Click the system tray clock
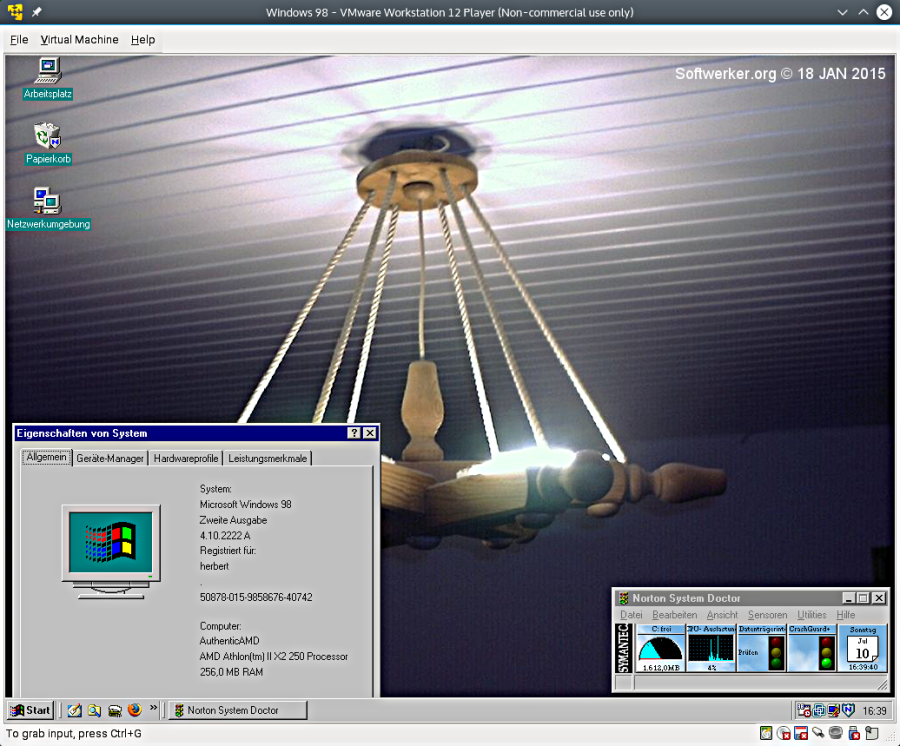Viewport: 900px width, 746px height. click(874, 711)
